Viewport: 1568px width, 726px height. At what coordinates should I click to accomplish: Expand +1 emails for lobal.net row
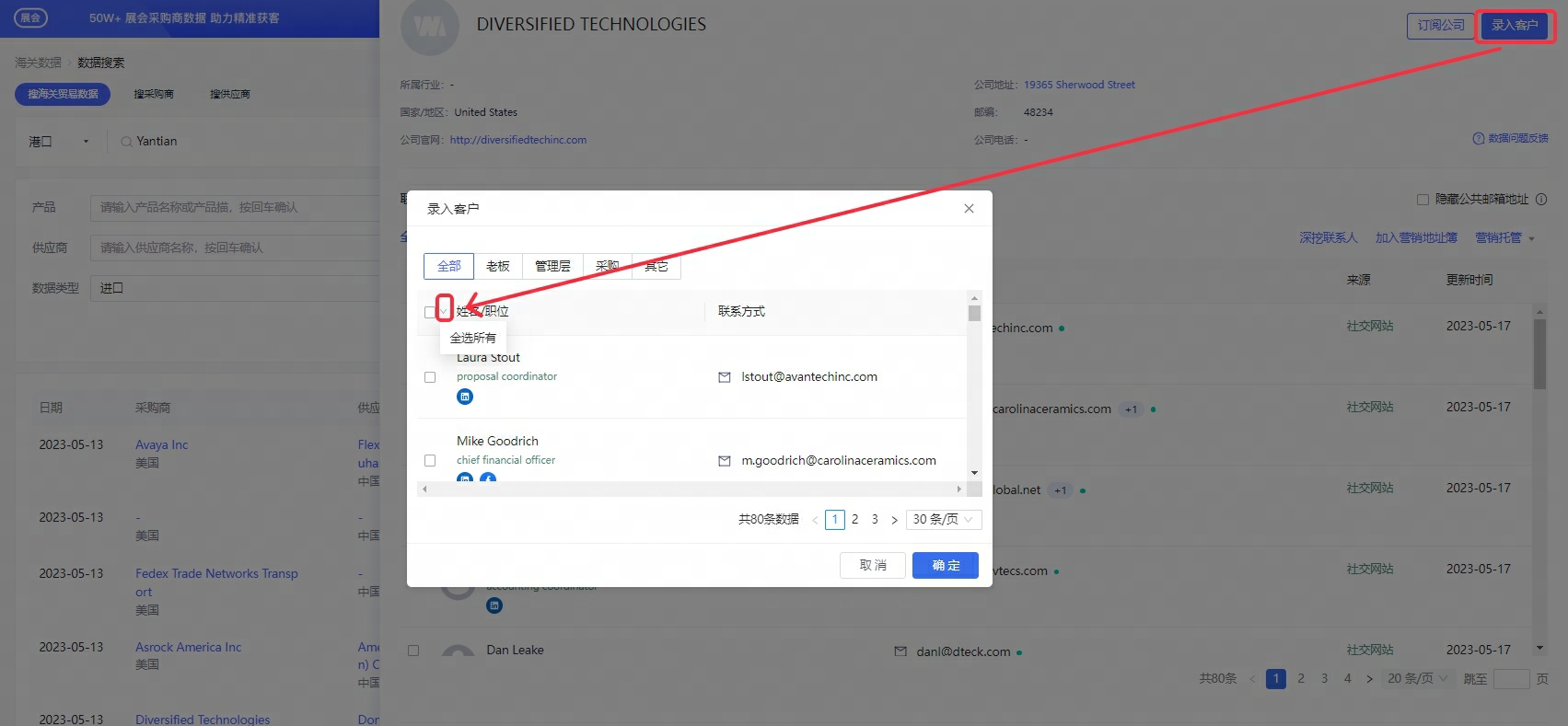pyautogui.click(x=1060, y=490)
